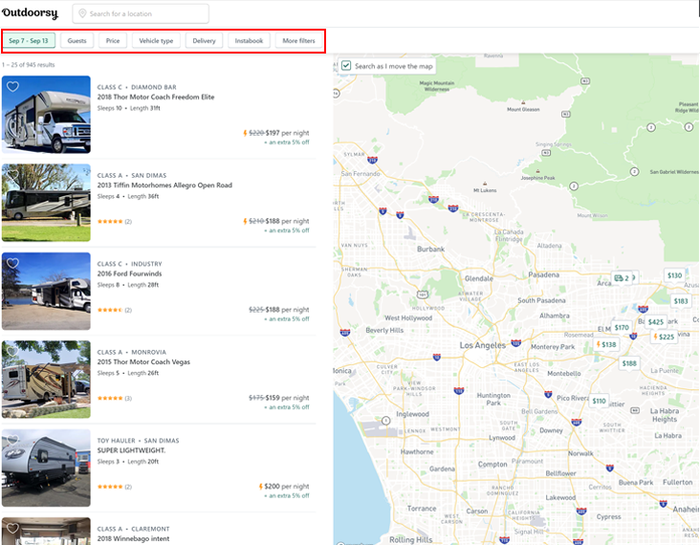Click the $110 map price marker
The image size is (700, 545).
[x=599, y=401]
